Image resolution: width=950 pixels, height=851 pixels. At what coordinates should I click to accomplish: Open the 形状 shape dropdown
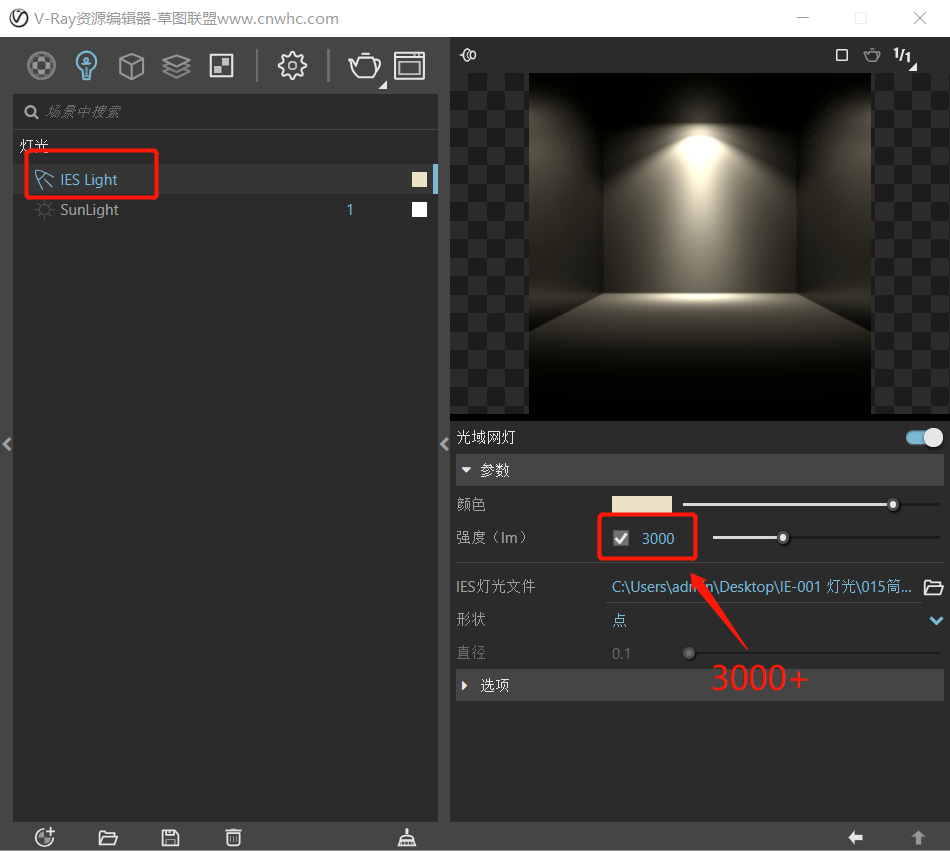[777, 620]
